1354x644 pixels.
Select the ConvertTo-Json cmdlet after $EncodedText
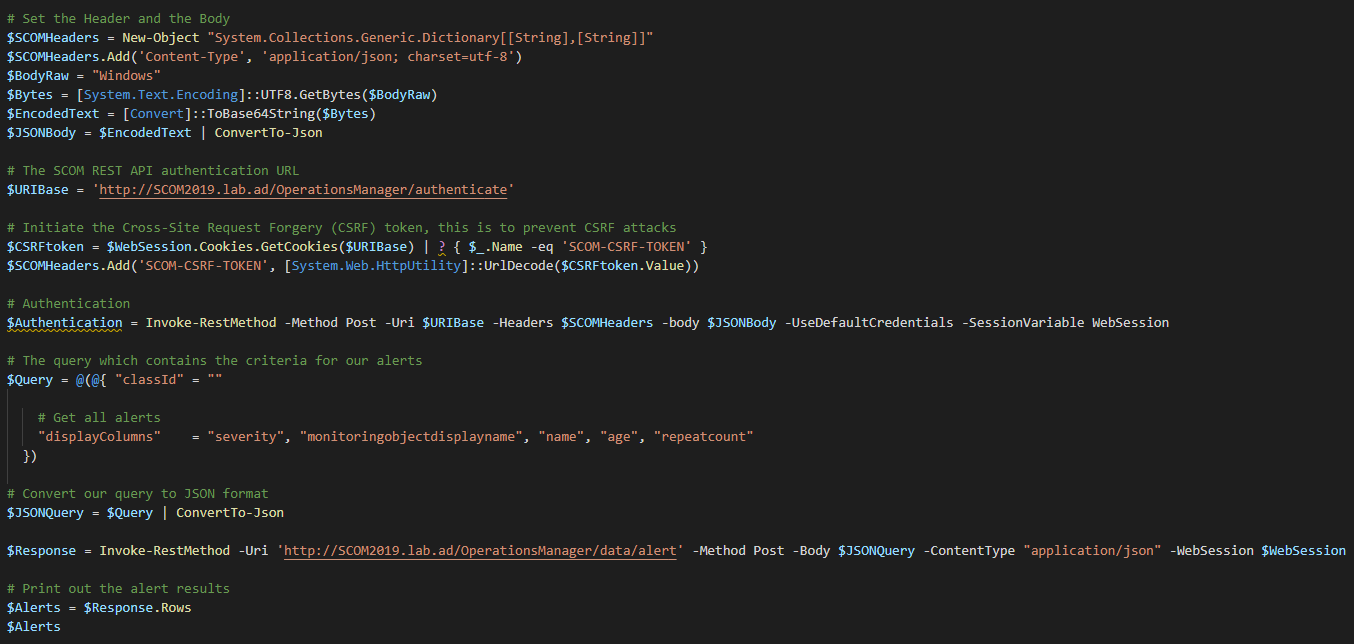[x=268, y=132]
